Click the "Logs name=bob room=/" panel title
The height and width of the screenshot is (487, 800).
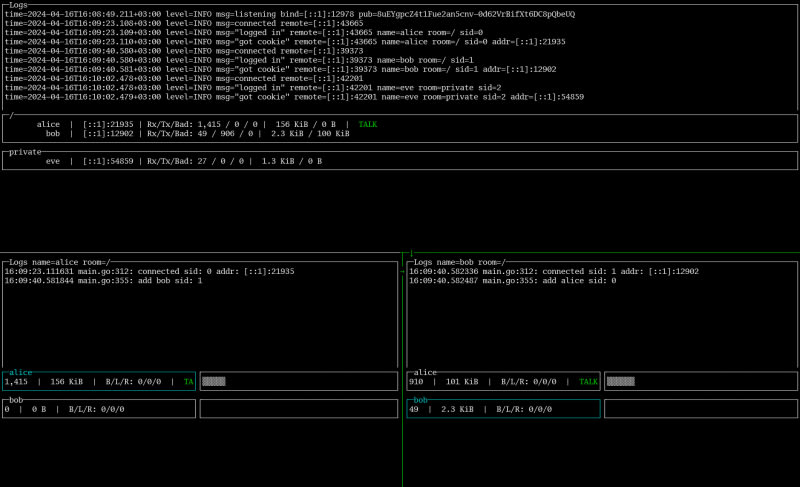click(460, 261)
